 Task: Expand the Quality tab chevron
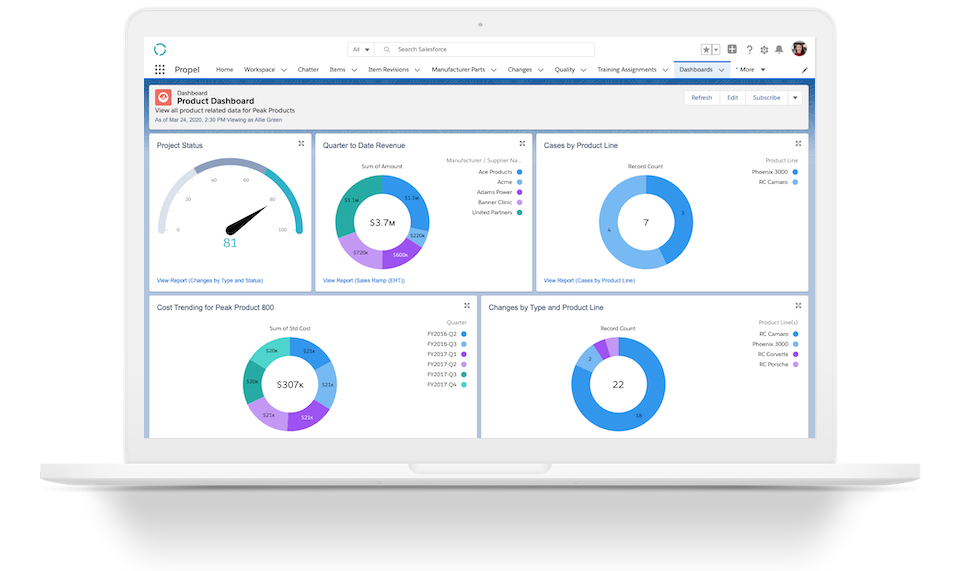583,70
